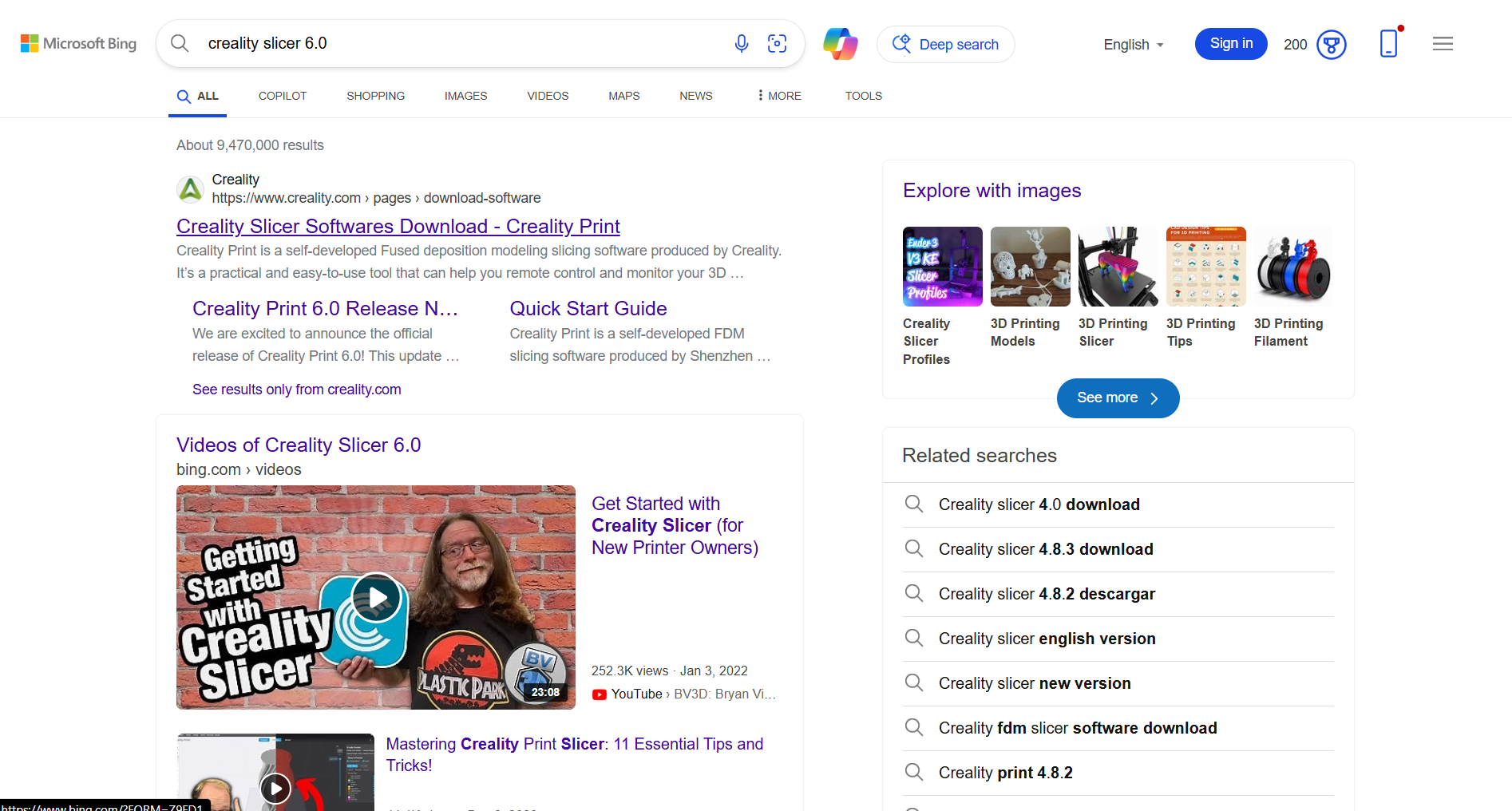Select the ALL search tab
Image resolution: width=1512 pixels, height=811 pixels.
tap(197, 96)
